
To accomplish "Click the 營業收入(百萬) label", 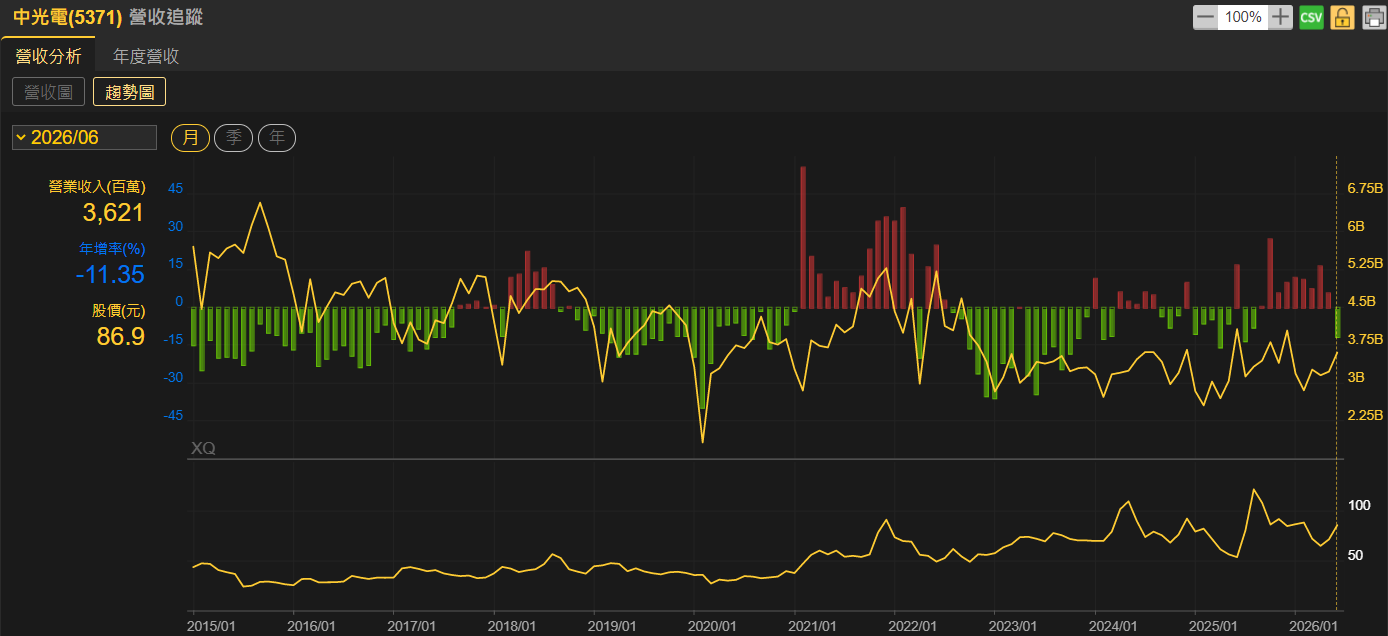I will pyautogui.click(x=97, y=187).
